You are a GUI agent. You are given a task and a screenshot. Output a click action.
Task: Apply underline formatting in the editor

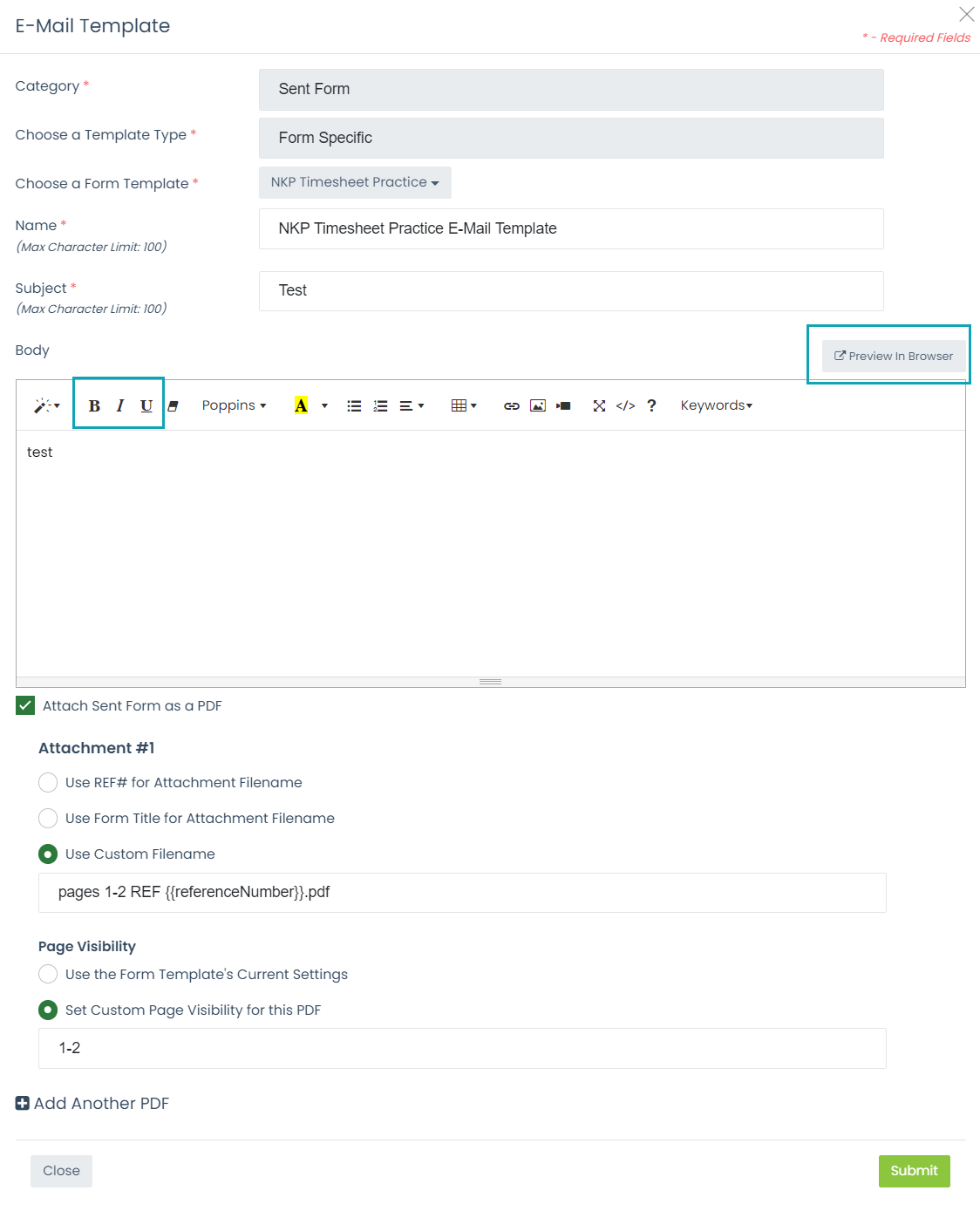click(146, 405)
